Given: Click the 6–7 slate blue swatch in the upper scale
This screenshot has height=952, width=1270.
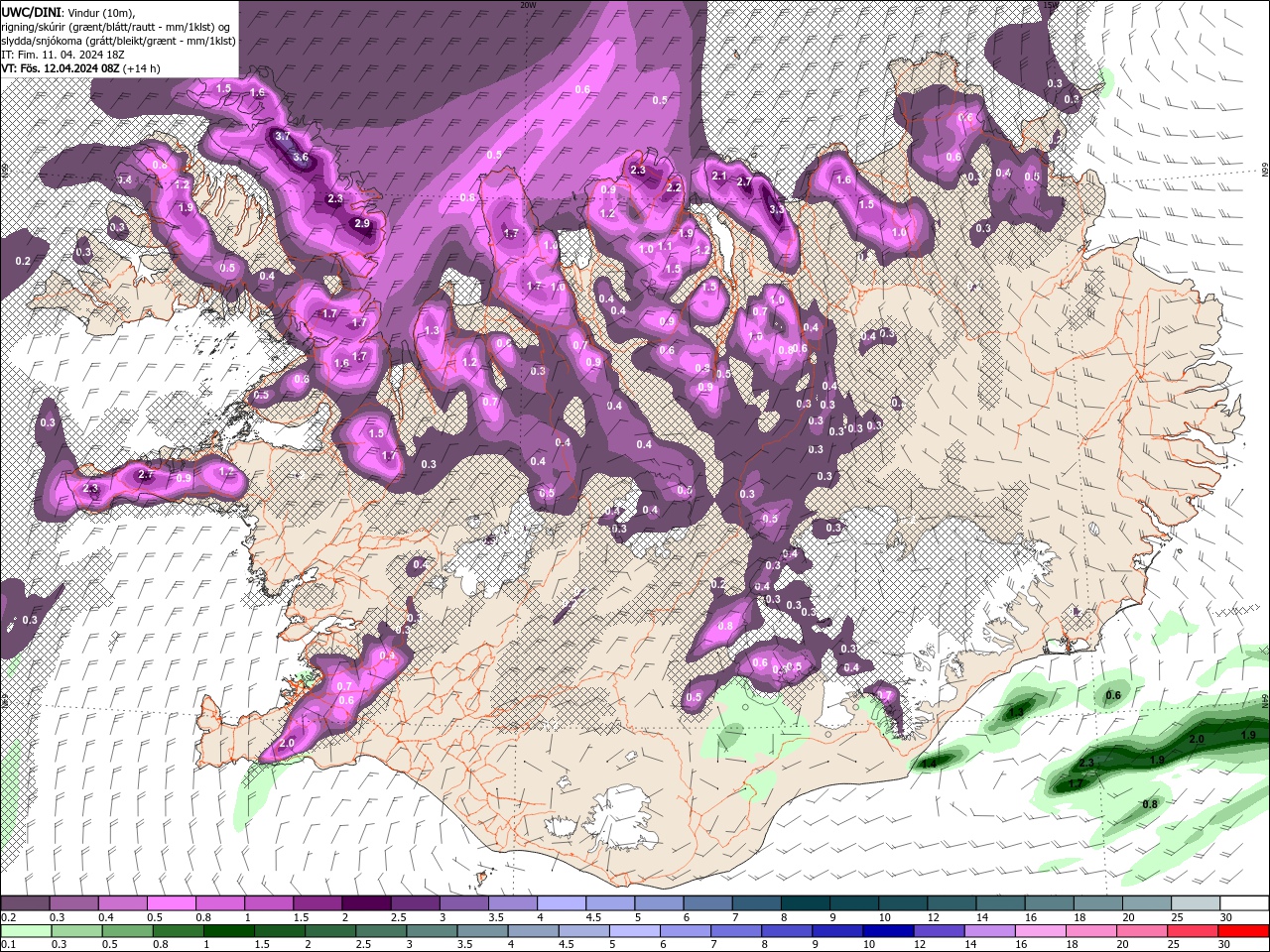Looking at the screenshot, I should (707, 903).
